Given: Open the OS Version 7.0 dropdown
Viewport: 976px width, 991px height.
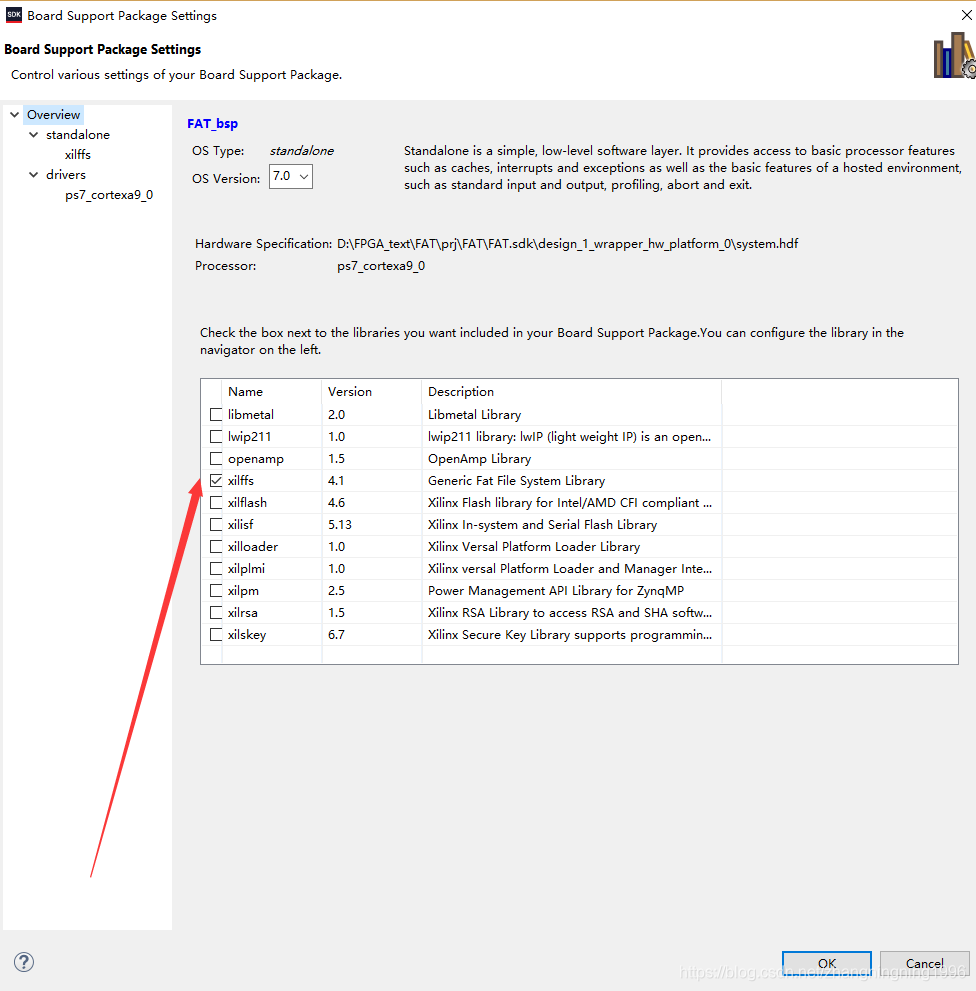Looking at the screenshot, I should point(291,176).
